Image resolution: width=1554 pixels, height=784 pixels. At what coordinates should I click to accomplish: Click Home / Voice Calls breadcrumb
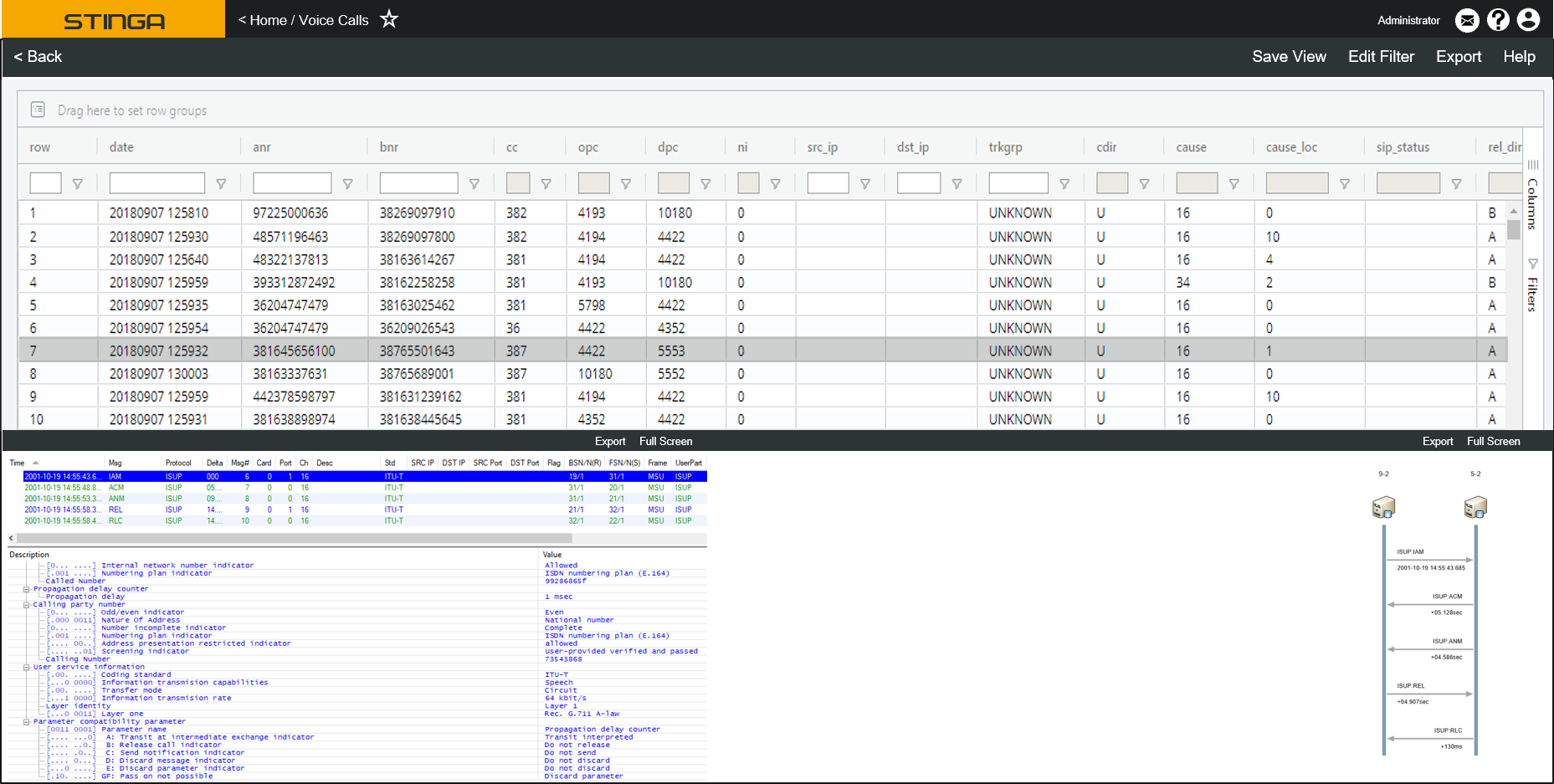coord(304,20)
